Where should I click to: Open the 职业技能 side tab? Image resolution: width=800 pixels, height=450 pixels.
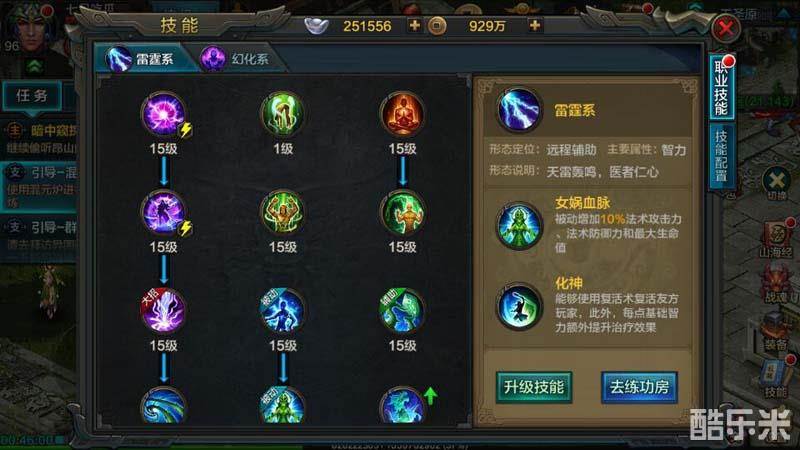[721, 88]
